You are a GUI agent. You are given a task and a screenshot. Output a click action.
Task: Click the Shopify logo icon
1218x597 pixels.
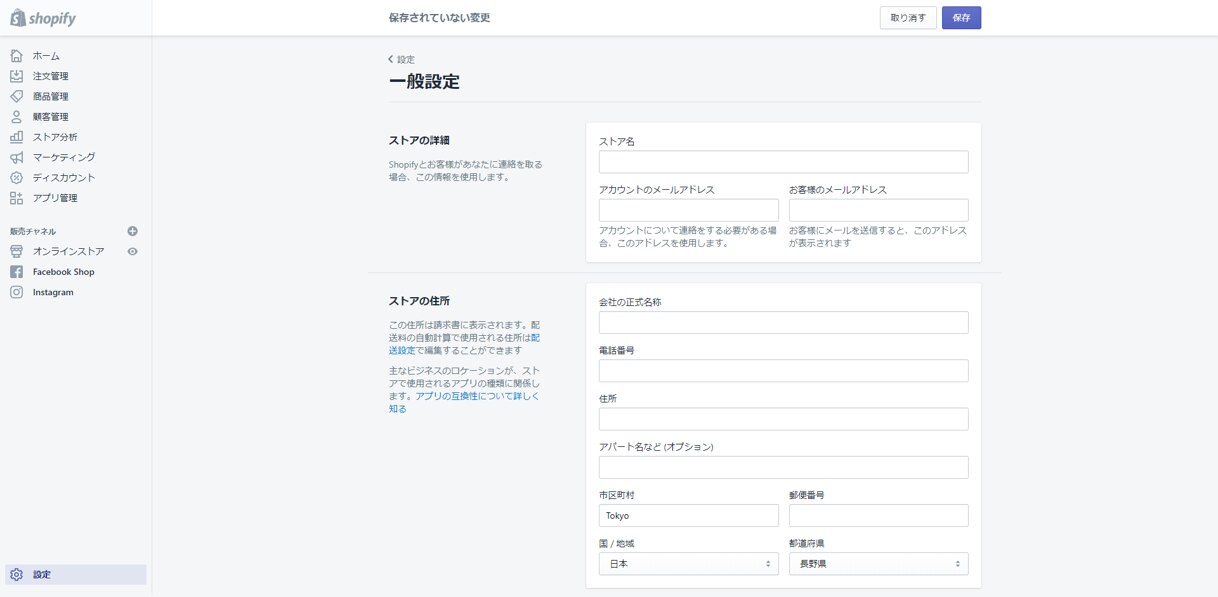(x=18, y=18)
